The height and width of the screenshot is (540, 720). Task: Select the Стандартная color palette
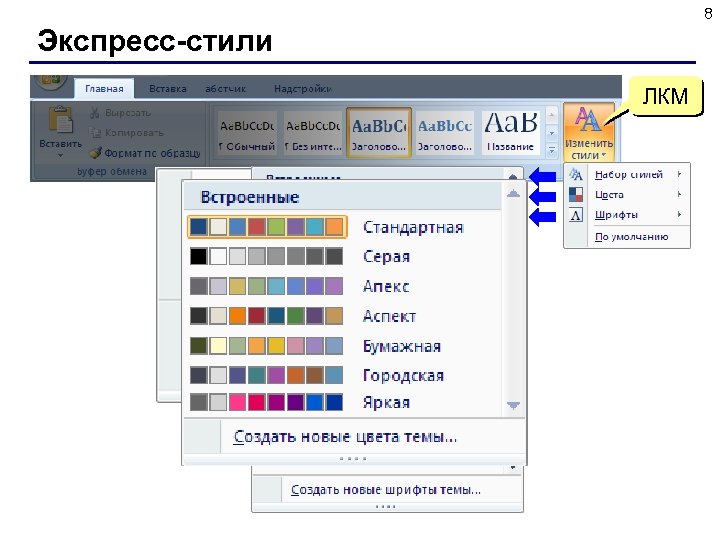click(267, 227)
